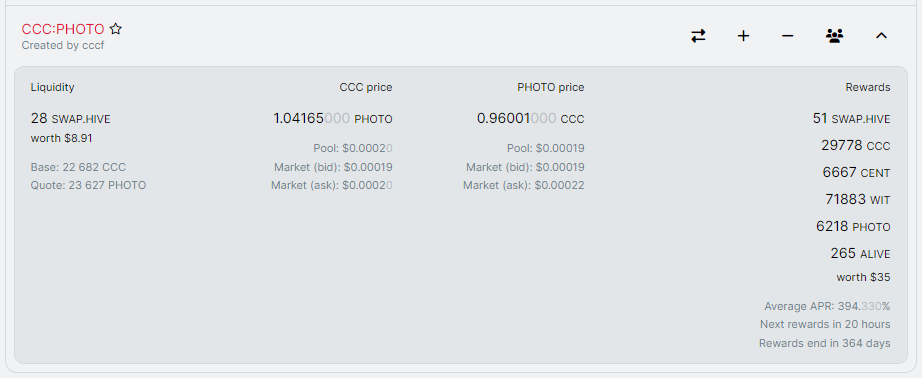
Task: Click the 28 SWAP.HIVE liquidity value
Action: pyautogui.click(x=71, y=119)
